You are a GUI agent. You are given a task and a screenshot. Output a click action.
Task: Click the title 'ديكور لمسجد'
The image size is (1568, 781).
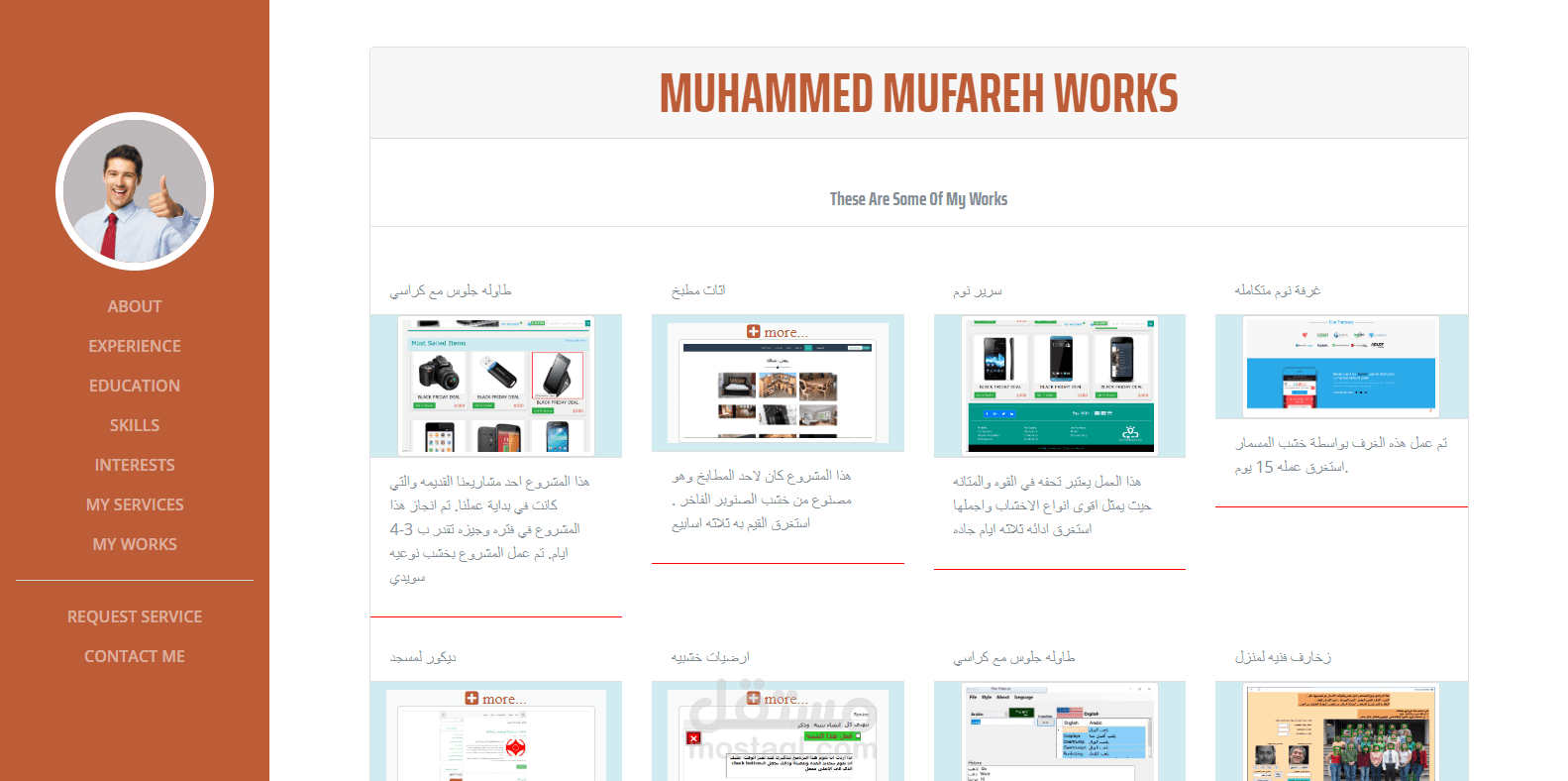[x=423, y=657]
